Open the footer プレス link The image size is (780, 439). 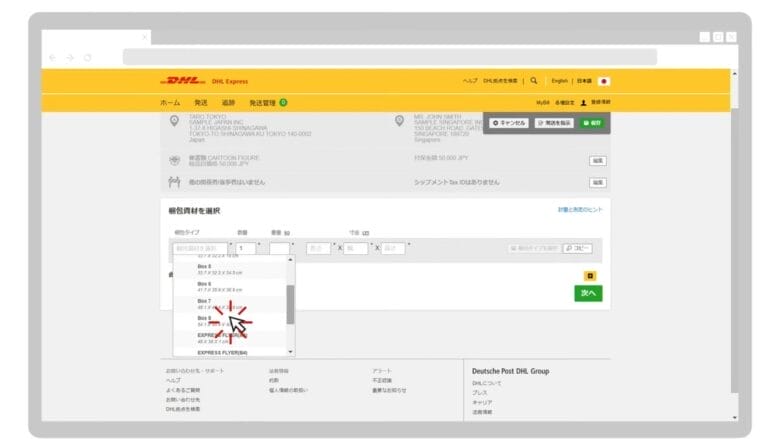[480, 393]
